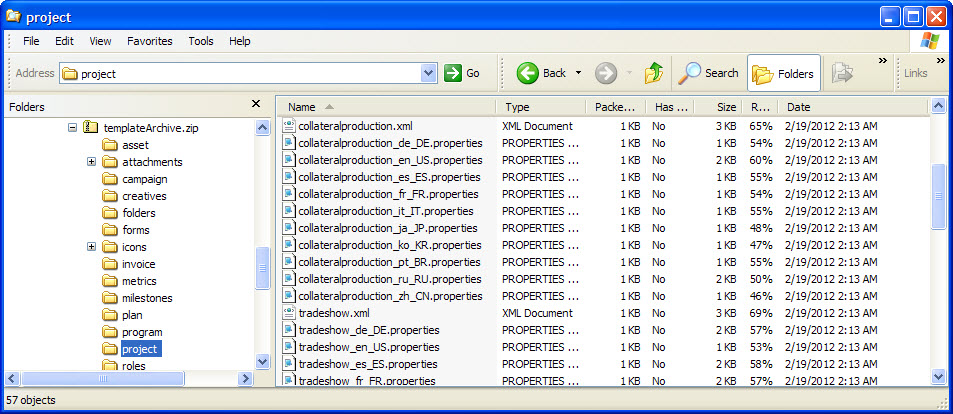The image size is (953, 414).
Task: Click the green Go arrow button
Action: coord(452,74)
